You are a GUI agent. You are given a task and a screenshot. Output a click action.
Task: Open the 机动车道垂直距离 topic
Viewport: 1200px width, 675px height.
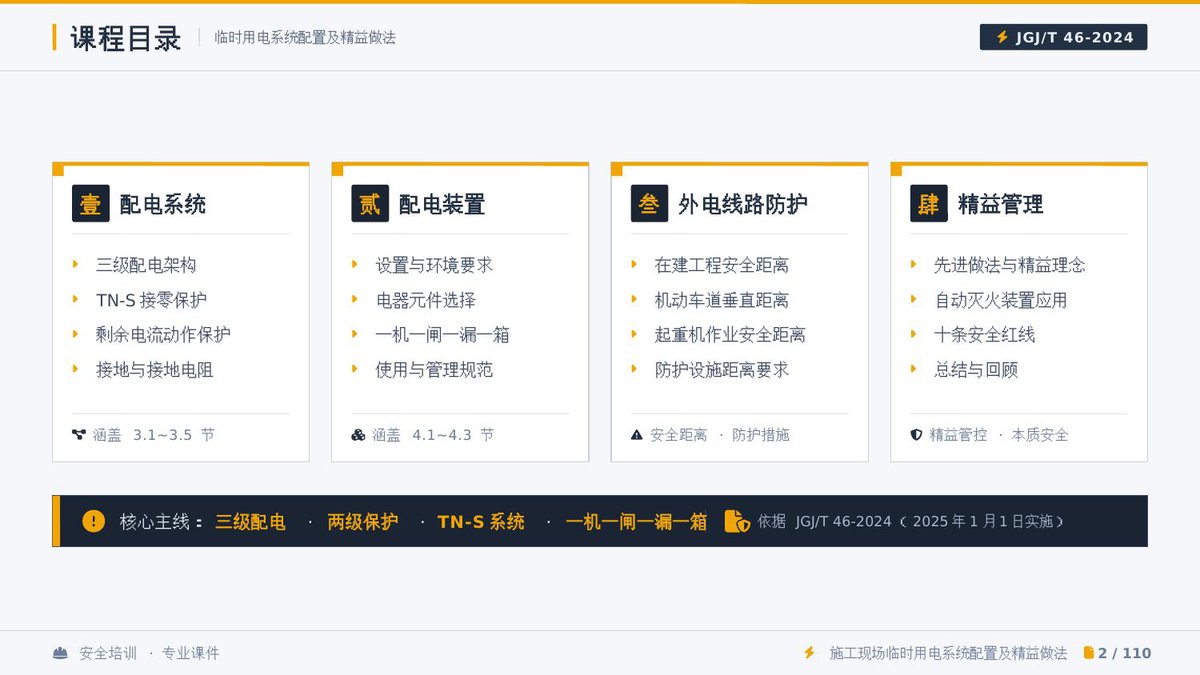tap(722, 300)
